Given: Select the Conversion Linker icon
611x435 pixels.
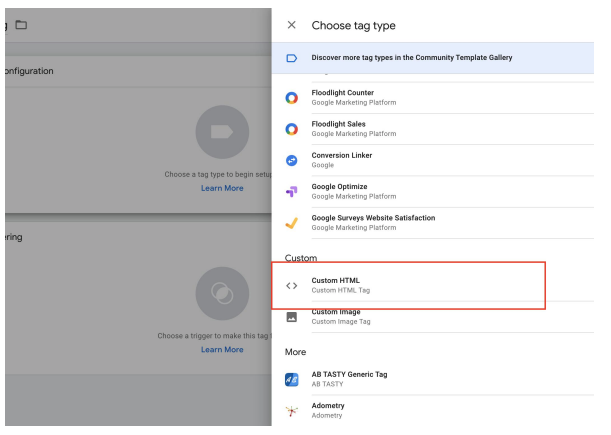Looking at the screenshot, I should pos(291,160).
